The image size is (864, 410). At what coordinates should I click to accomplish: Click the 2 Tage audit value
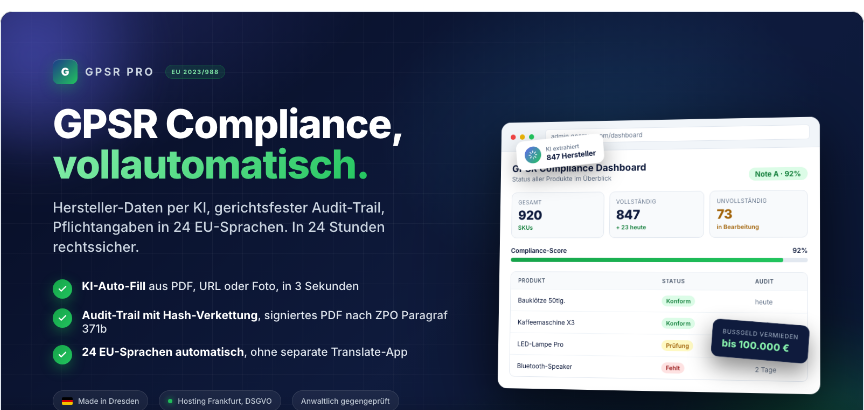click(x=765, y=370)
